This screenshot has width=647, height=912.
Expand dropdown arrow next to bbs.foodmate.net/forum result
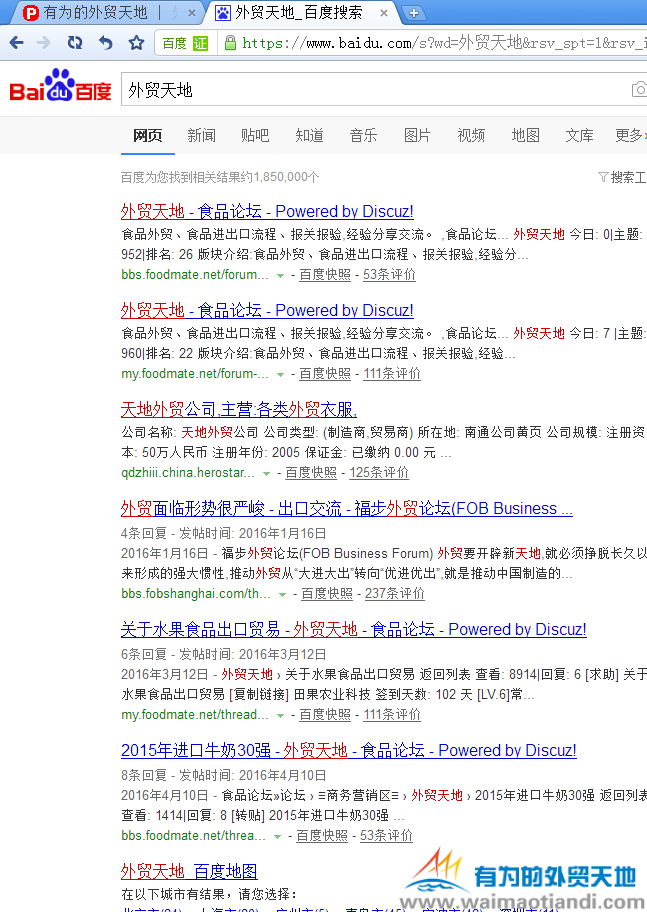[x=280, y=275]
